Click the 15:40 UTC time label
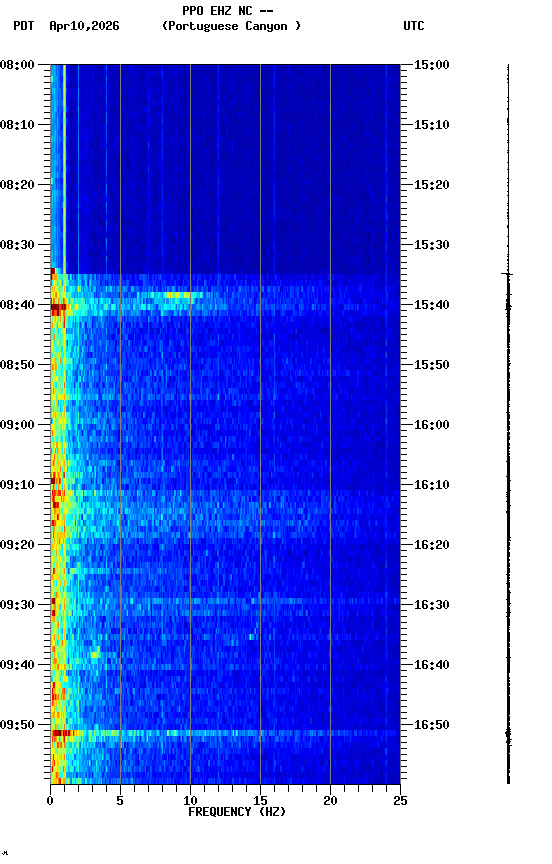 [432, 305]
